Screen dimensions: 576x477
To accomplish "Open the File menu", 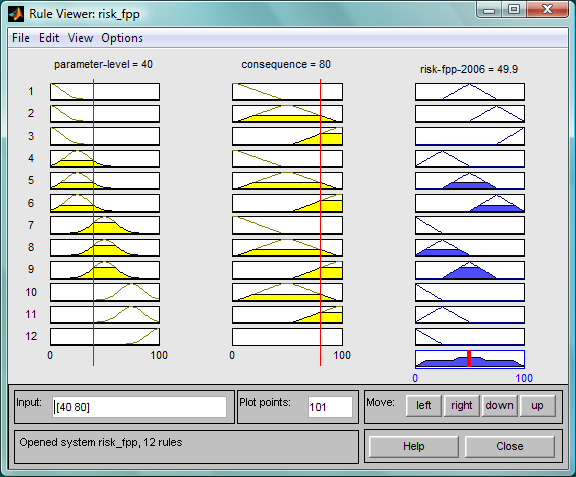I will tap(21, 38).
